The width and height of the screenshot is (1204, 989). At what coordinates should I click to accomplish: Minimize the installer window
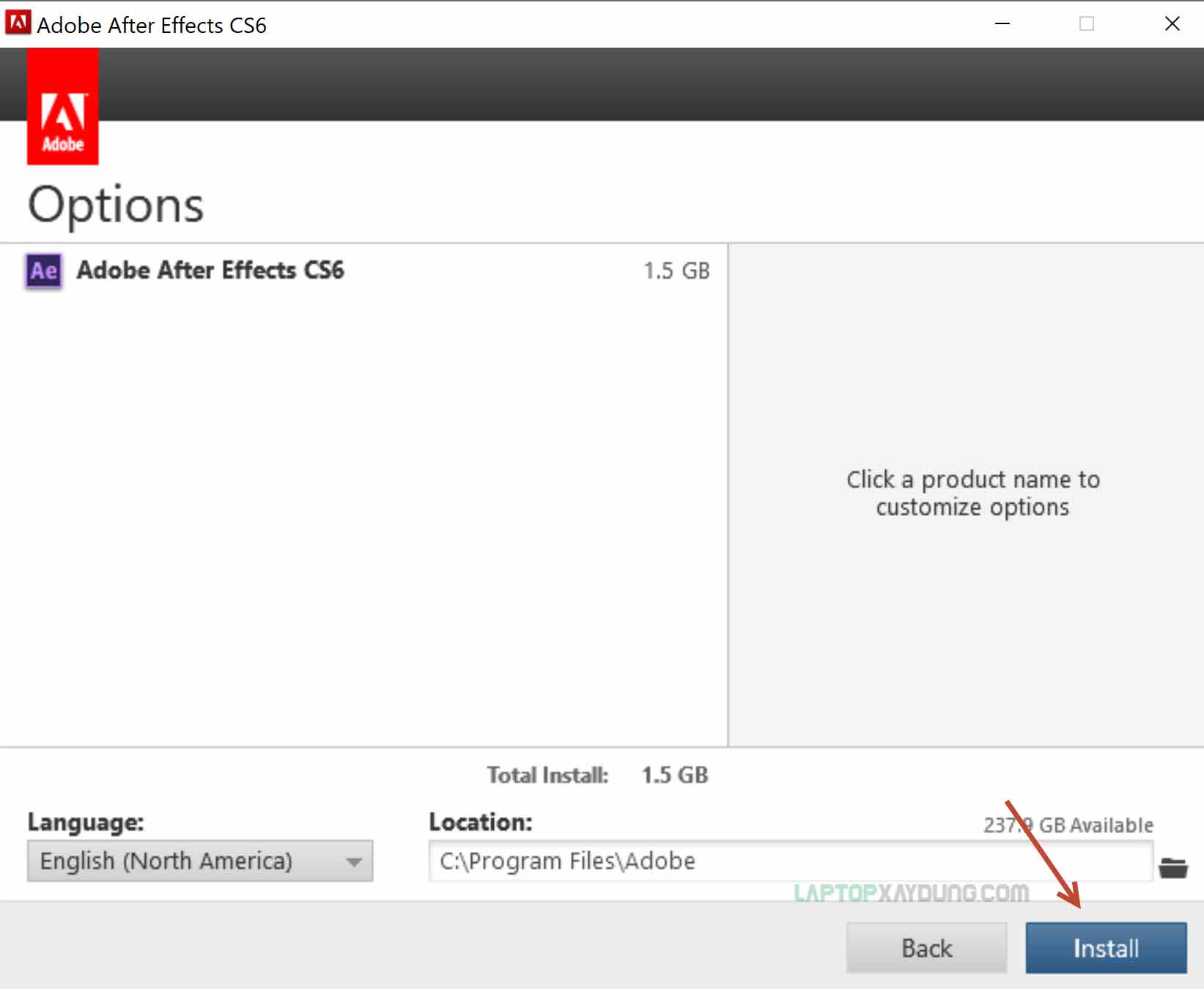[x=1002, y=24]
